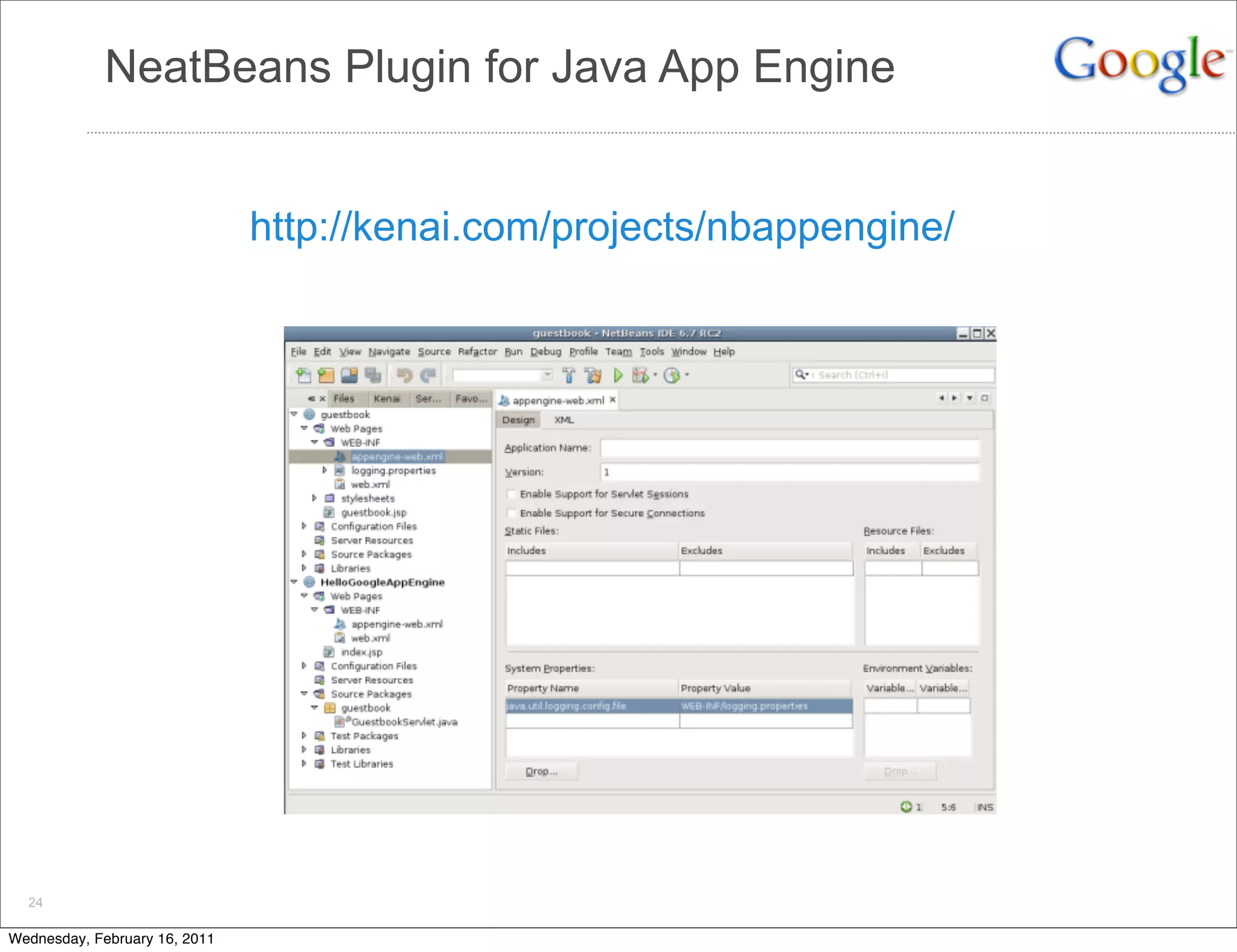Expand the Test Packages node
The image size is (1237, 952).
coord(304,736)
